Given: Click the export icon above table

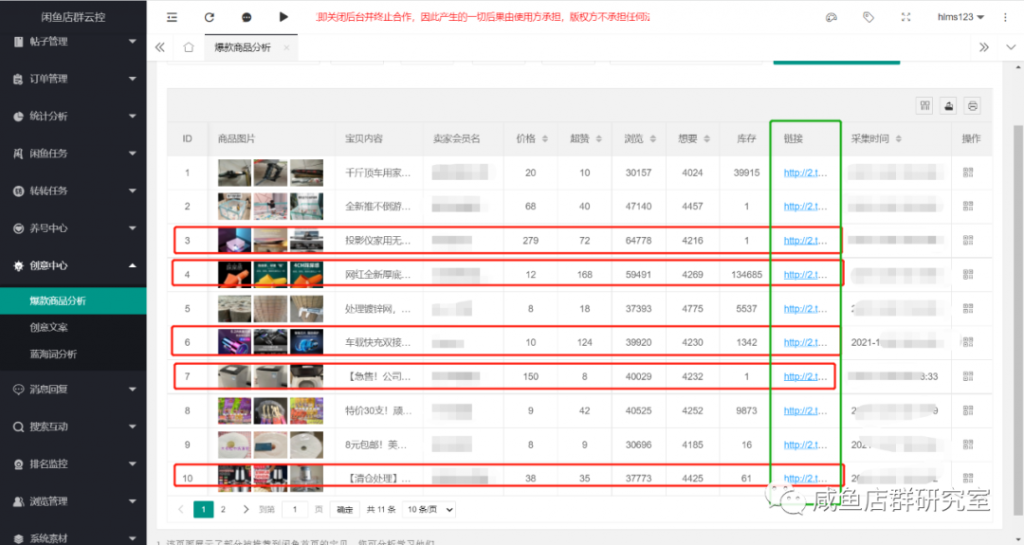Looking at the screenshot, I should [948, 106].
